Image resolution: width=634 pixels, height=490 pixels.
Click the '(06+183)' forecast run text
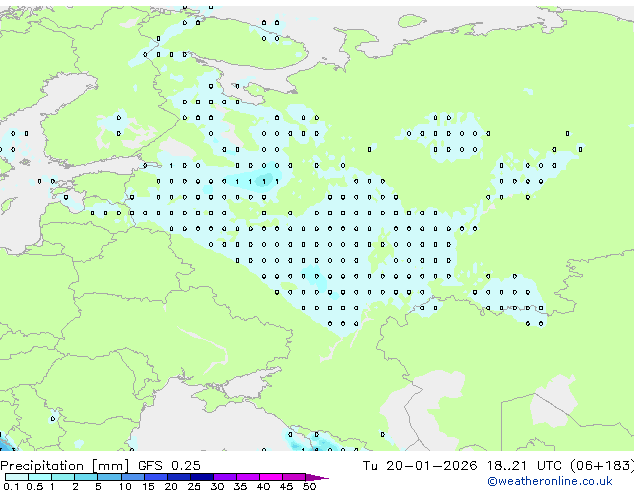(602, 466)
